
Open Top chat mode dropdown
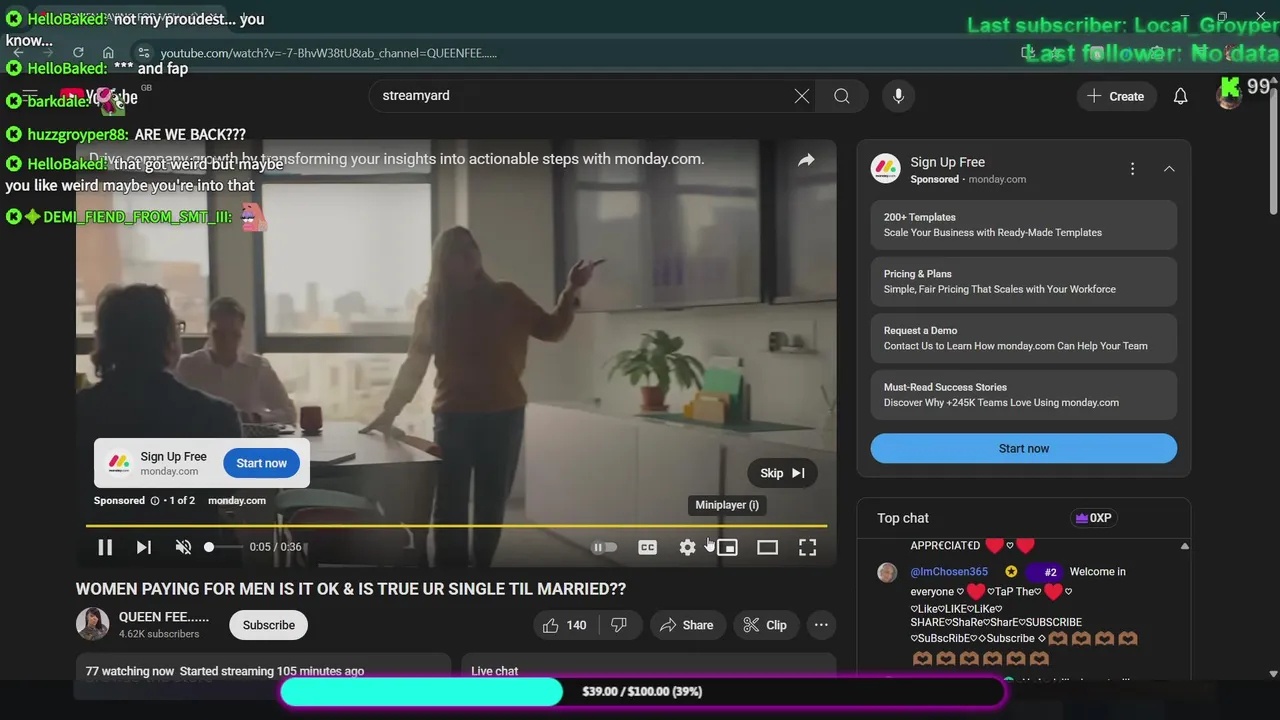point(903,518)
